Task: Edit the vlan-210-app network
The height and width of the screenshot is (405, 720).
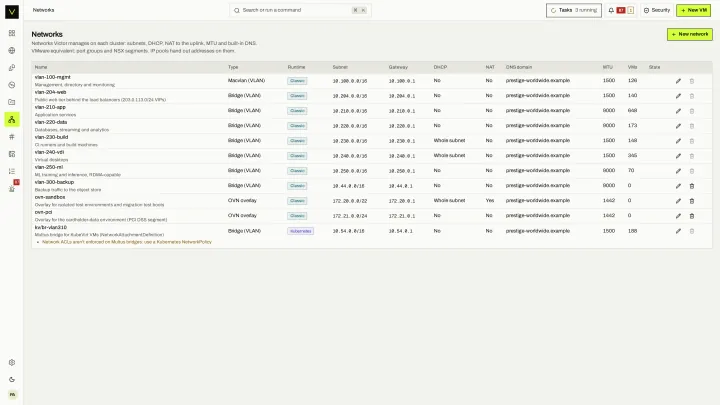Action: (x=678, y=111)
